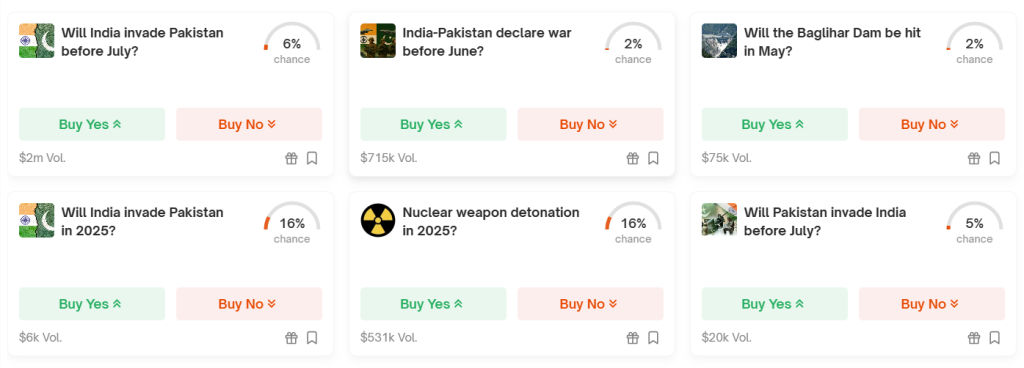Gift the Nuclear weapon detonation market
1024x368 pixels.
(x=632, y=337)
